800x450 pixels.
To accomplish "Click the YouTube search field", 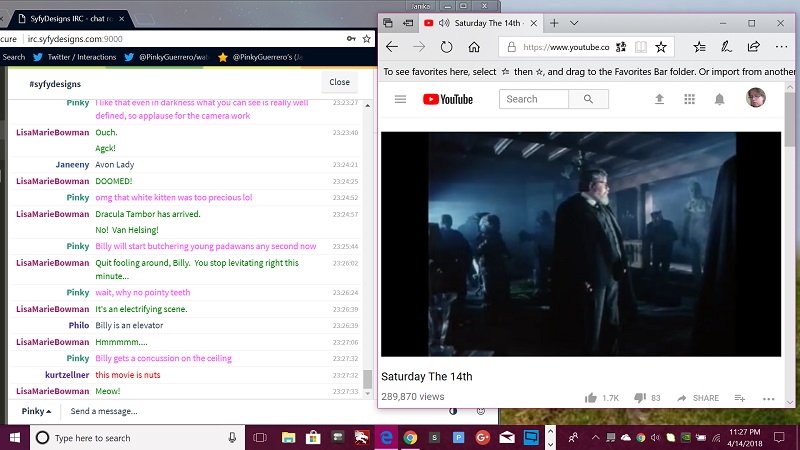I will coord(534,99).
